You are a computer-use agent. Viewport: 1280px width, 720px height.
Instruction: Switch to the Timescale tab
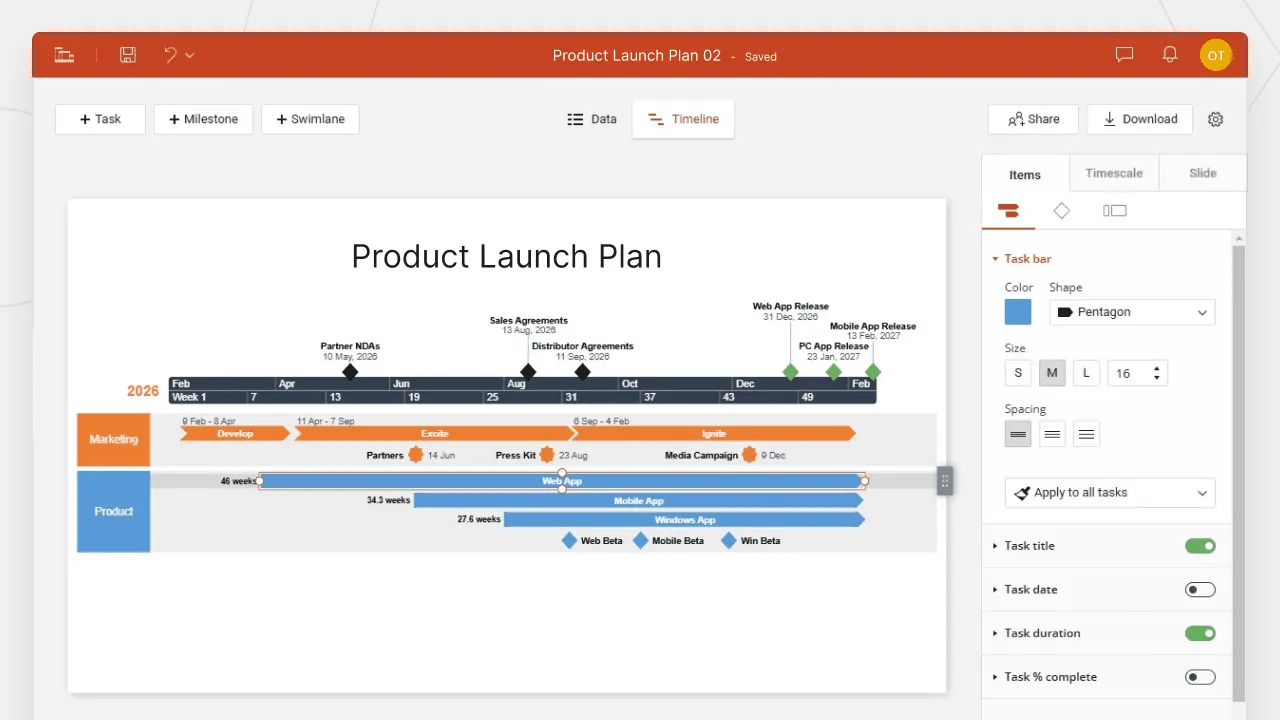coord(1113,173)
